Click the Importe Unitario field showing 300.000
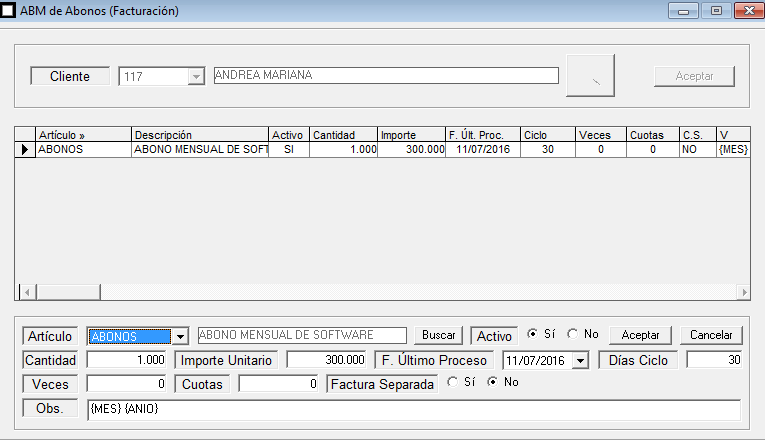 (x=326, y=360)
